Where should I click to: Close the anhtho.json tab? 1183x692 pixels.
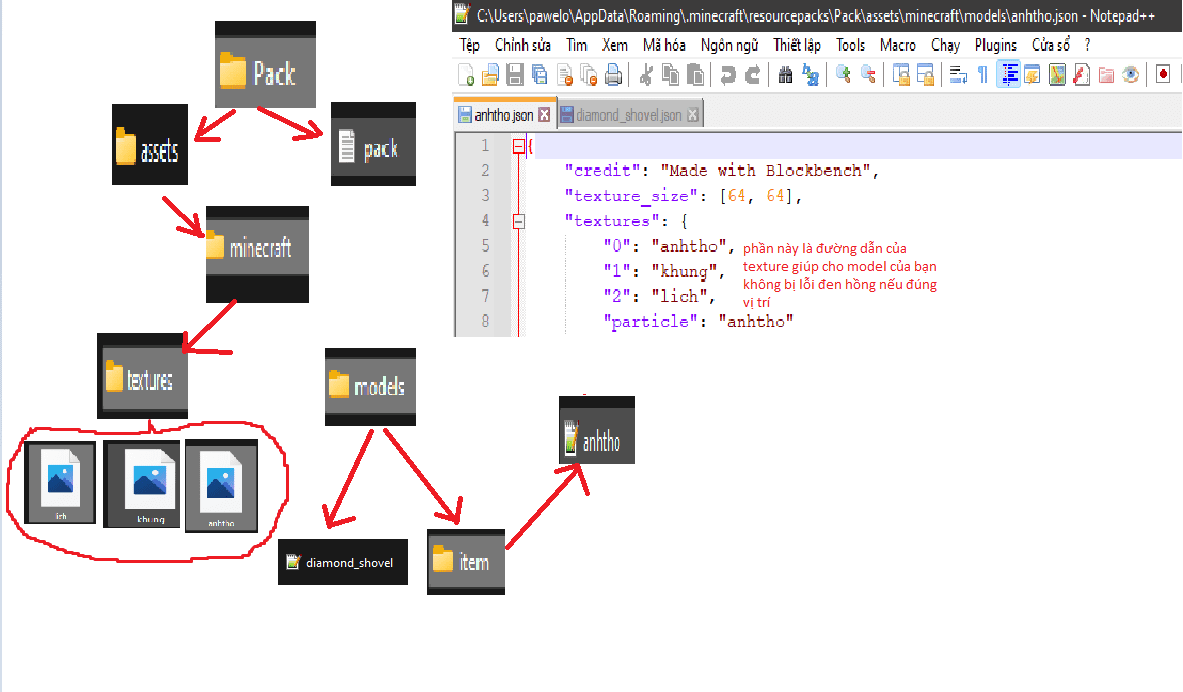[x=544, y=115]
